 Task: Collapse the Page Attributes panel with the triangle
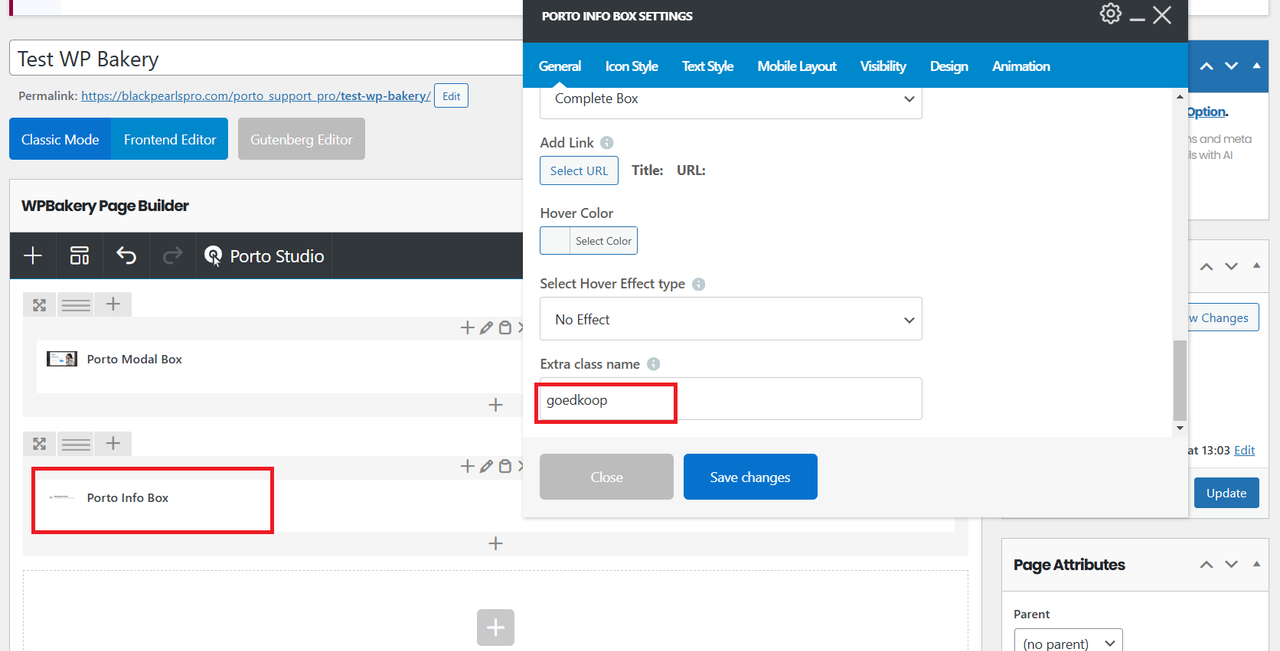(1256, 565)
